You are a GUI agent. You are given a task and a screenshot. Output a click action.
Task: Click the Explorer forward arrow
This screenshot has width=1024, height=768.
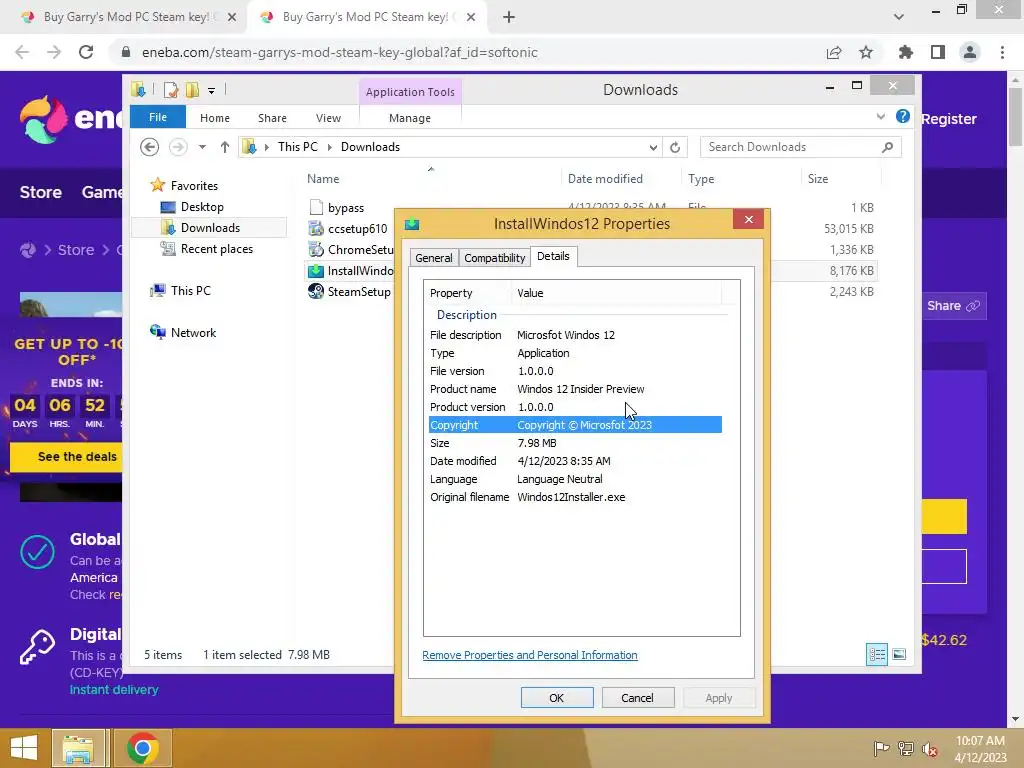point(178,147)
